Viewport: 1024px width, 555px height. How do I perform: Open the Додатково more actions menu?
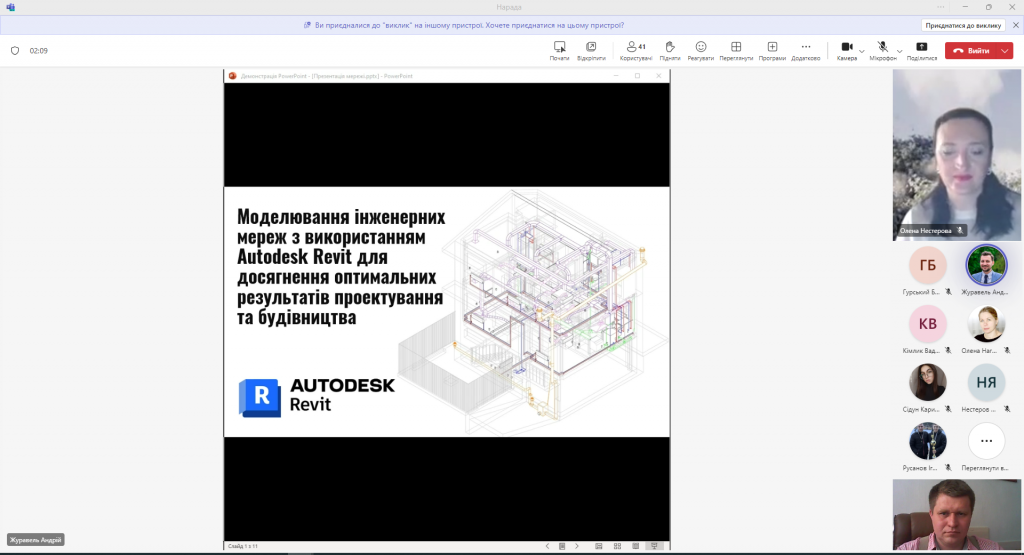pyautogui.click(x=806, y=47)
